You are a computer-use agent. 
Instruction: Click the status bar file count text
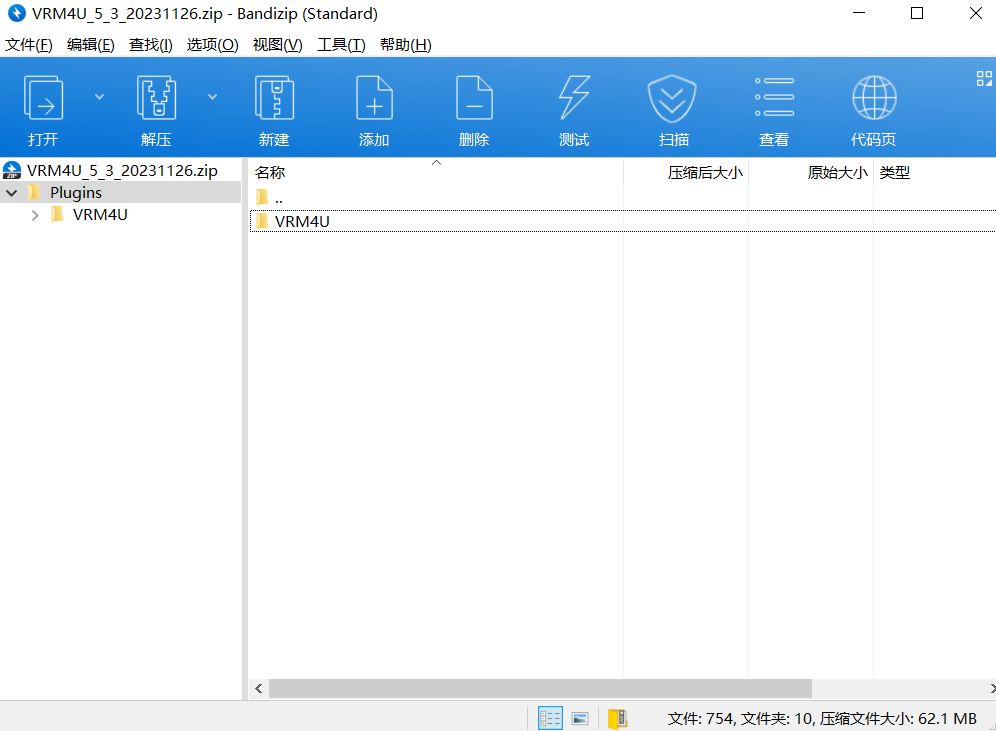tap(822, 718)
